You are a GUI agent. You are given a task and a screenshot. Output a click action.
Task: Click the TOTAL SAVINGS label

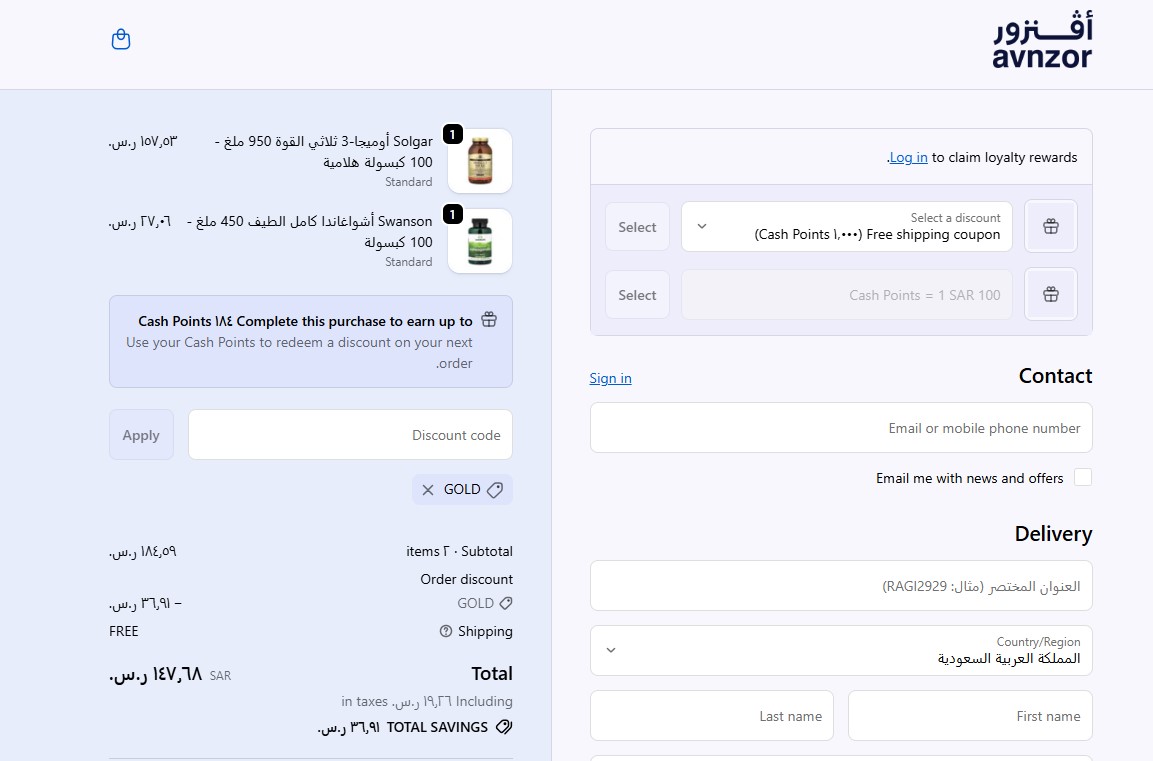437,727
